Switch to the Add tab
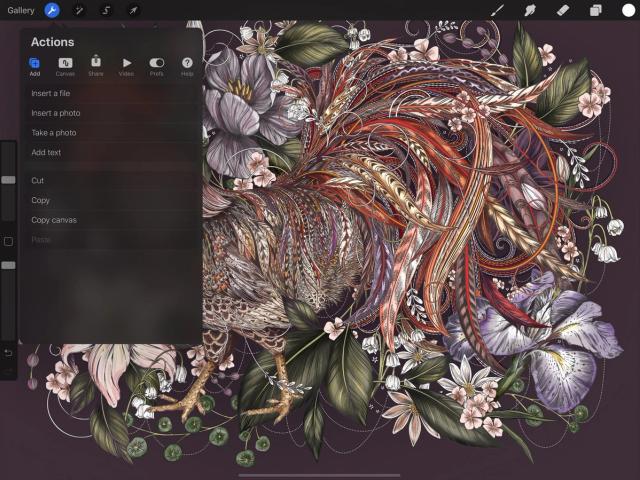The image size is (640, 480). point(35,67)
